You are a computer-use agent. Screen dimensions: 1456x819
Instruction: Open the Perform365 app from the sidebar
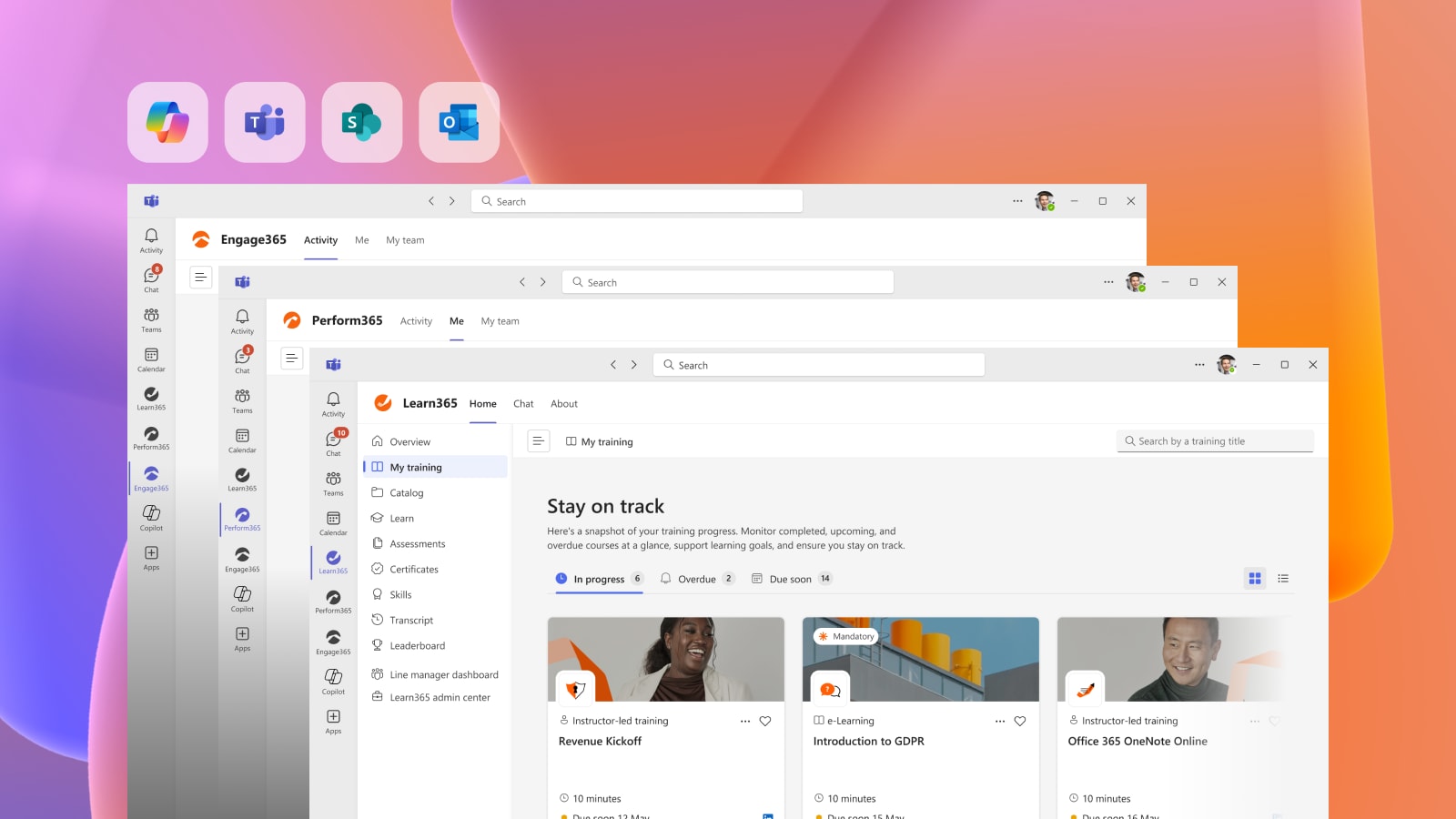[333, 601]
